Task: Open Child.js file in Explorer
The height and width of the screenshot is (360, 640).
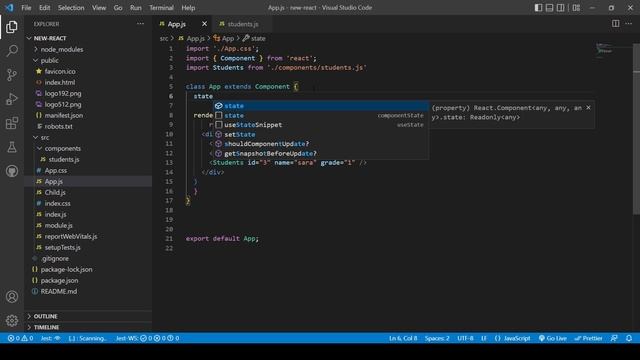Action: (x=88, y=193)
